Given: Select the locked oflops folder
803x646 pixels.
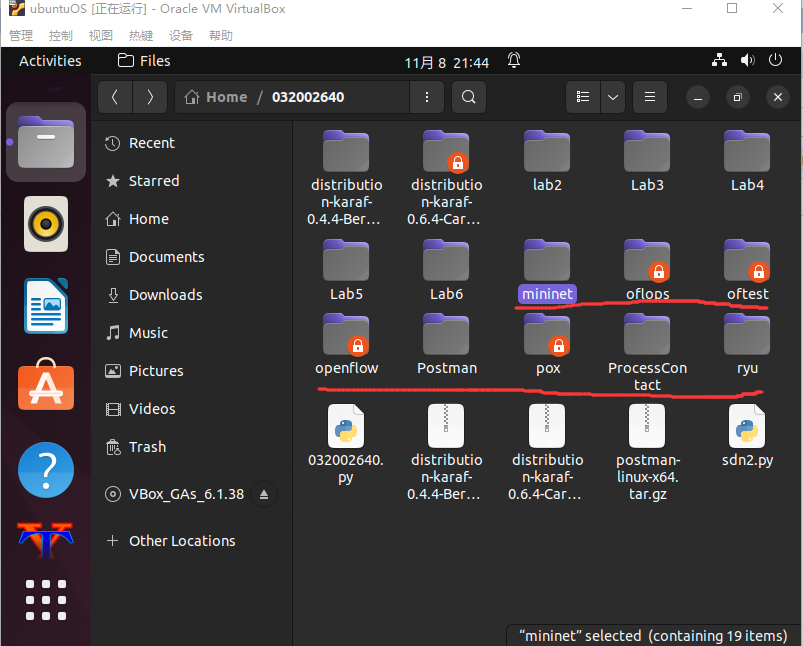Looking at the screenshot, I should coord(647,270).
